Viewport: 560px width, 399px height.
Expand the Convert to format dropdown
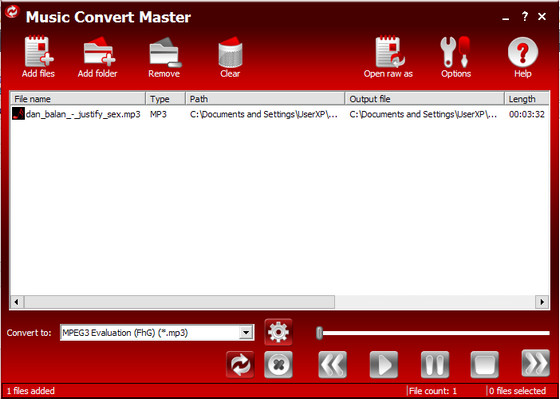point(246,333)
